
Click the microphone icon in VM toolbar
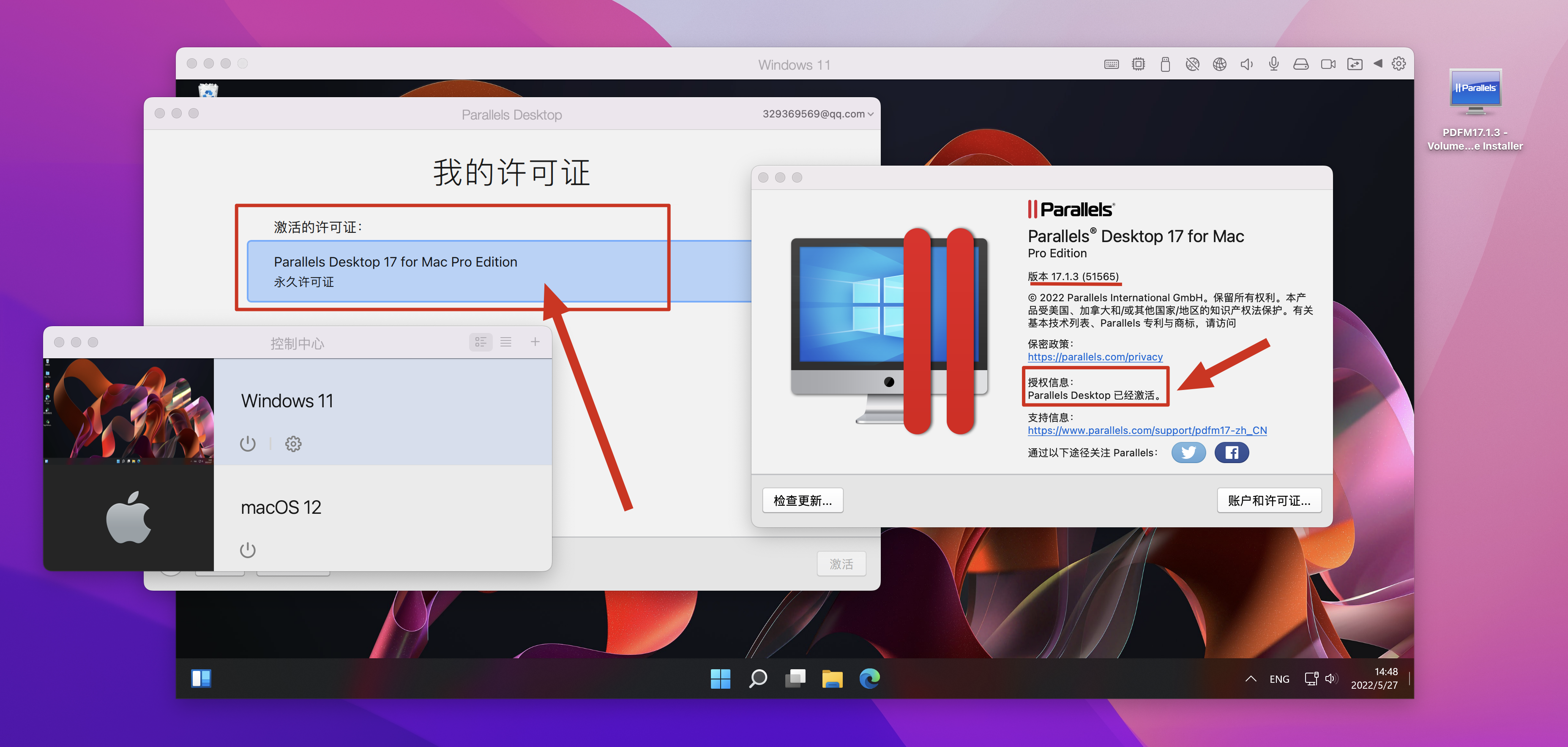point(1273,65)
